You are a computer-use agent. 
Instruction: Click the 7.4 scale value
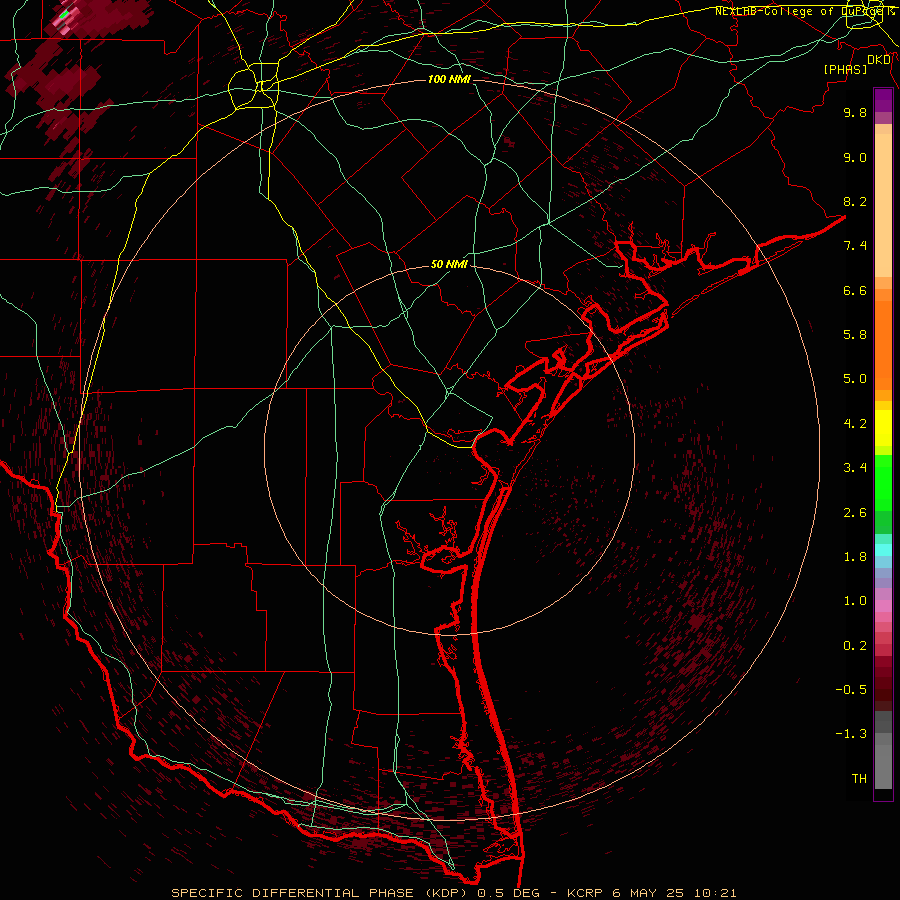pyautogui.click(x=855, y=246)
